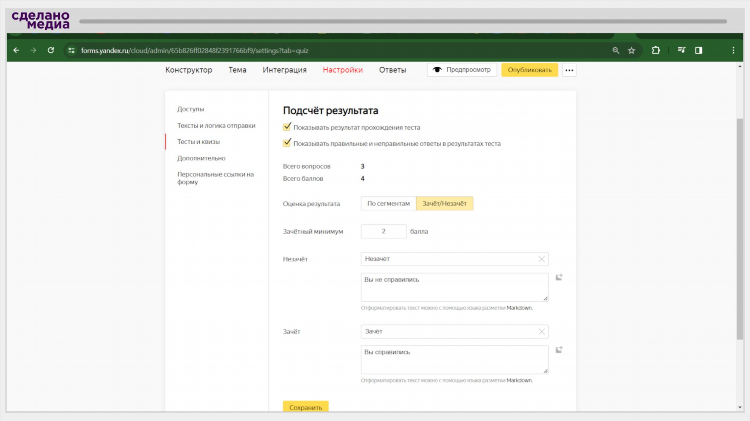Open the browser three-dot menu
Viewport: 750px width, 421px height.
(733, 50)
